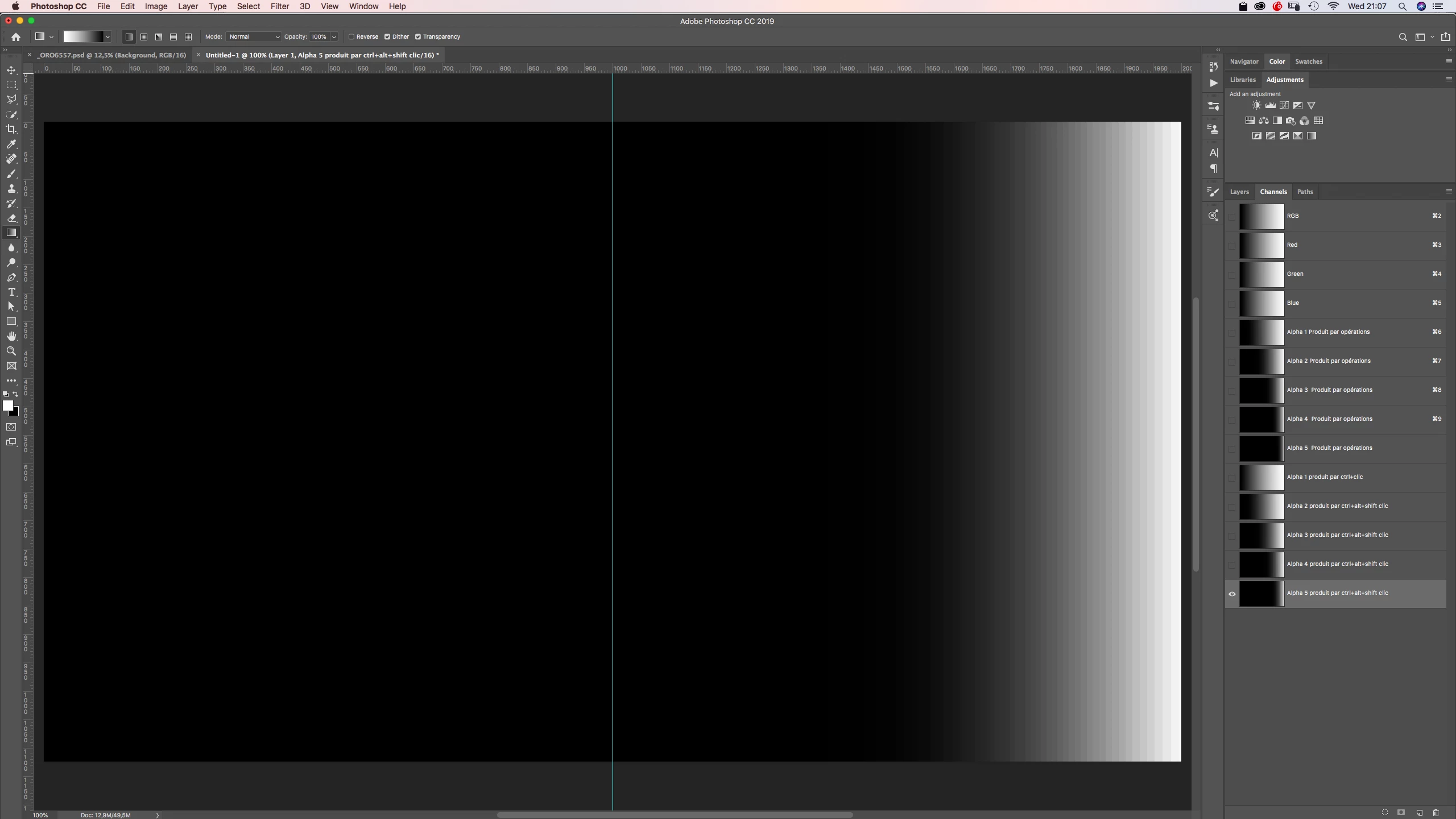Select the Zoom tool in toolbar
This screenshot has width=1456, height=819.
pos(11,351)
